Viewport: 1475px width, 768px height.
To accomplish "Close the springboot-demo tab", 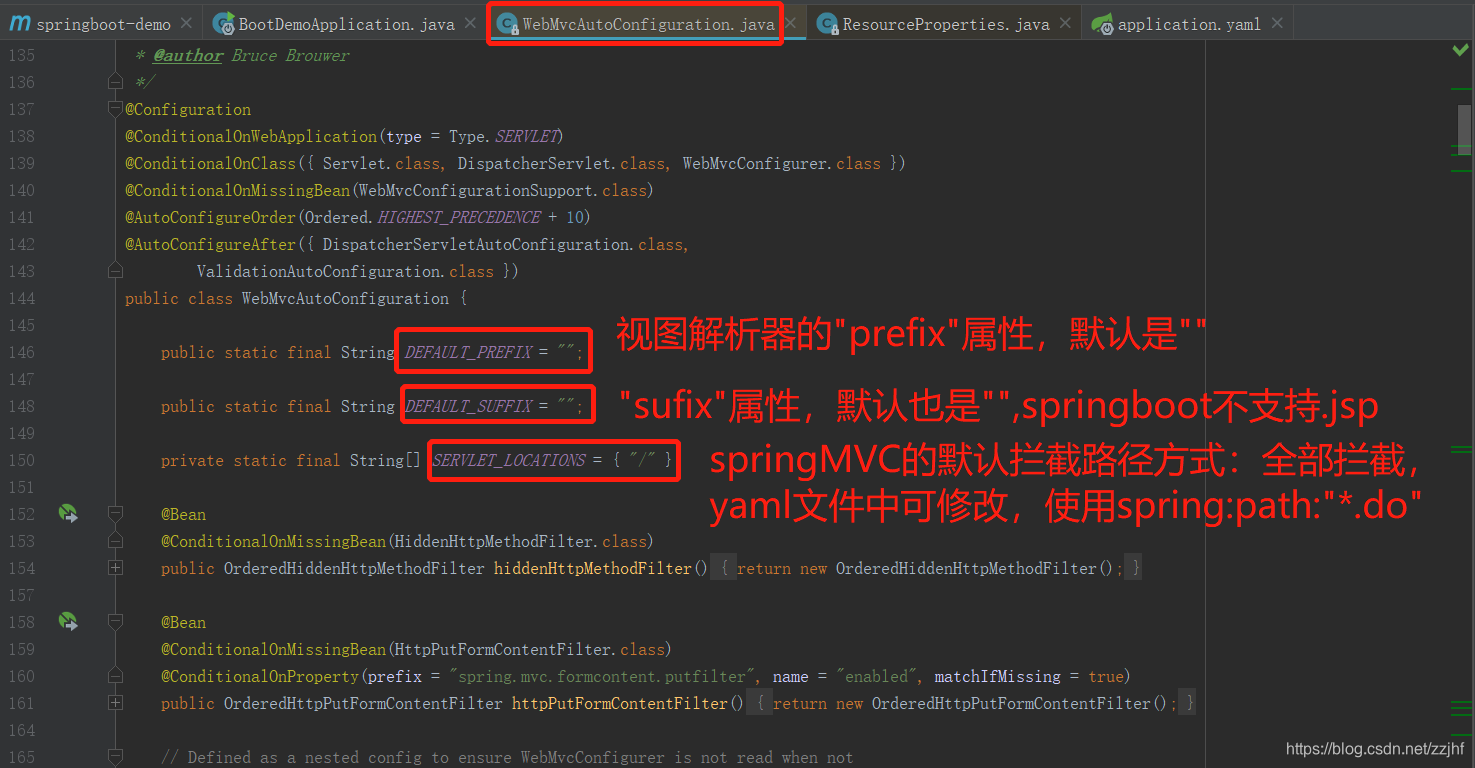I will [187, 23].
